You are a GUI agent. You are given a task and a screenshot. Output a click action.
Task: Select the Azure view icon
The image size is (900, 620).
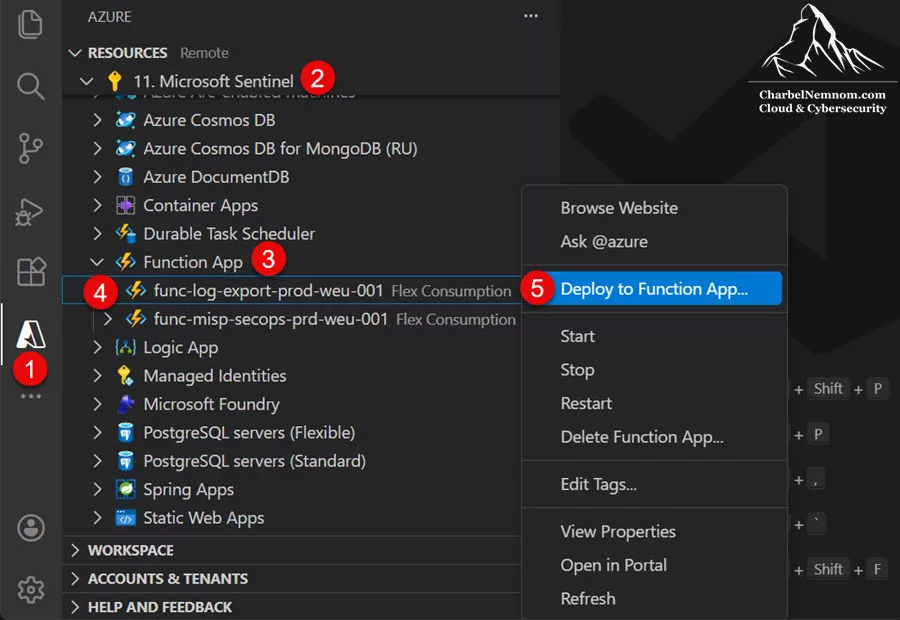click(x=31, y=335)
